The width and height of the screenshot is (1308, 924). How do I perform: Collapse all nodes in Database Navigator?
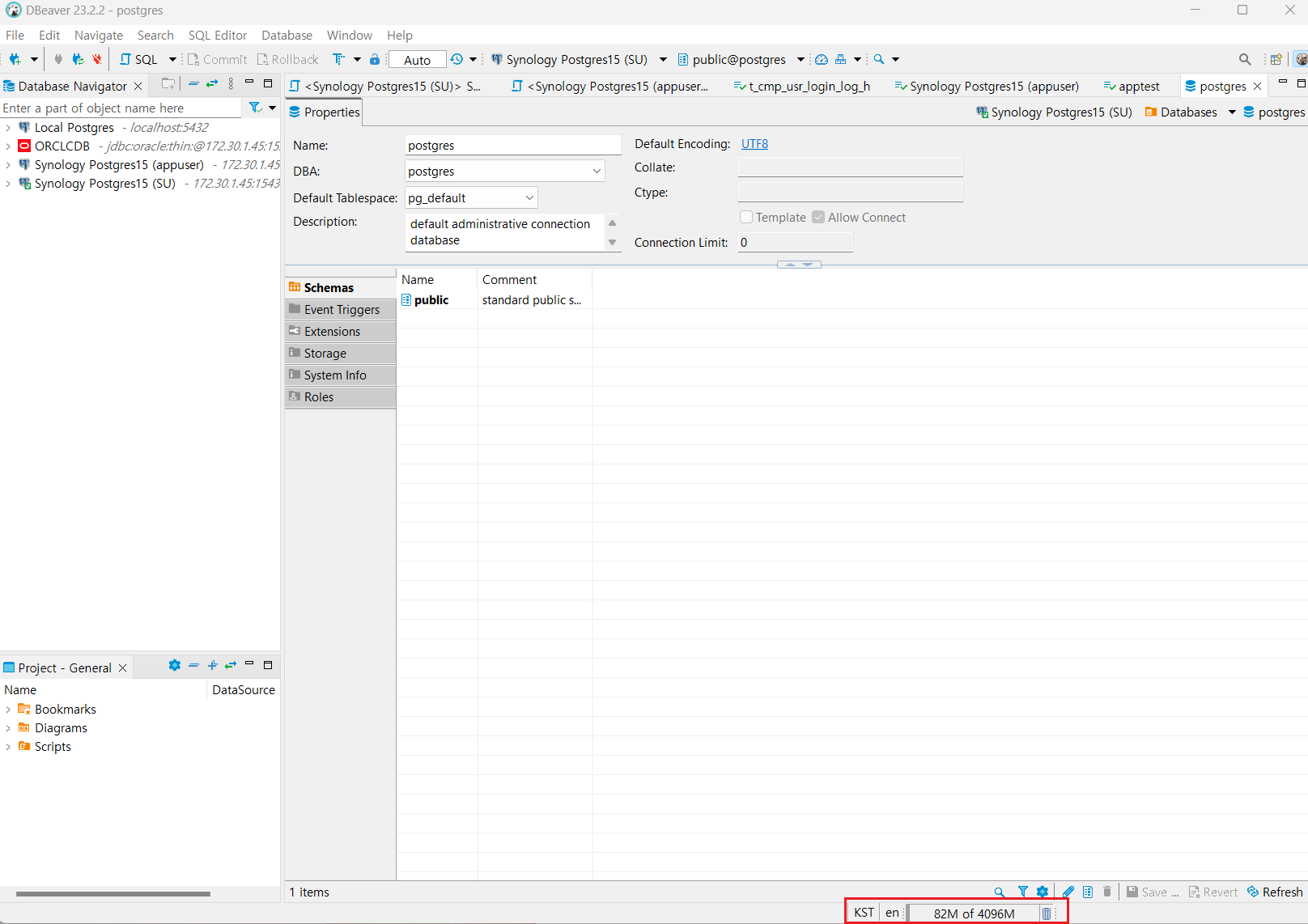(x=193, y=84)
